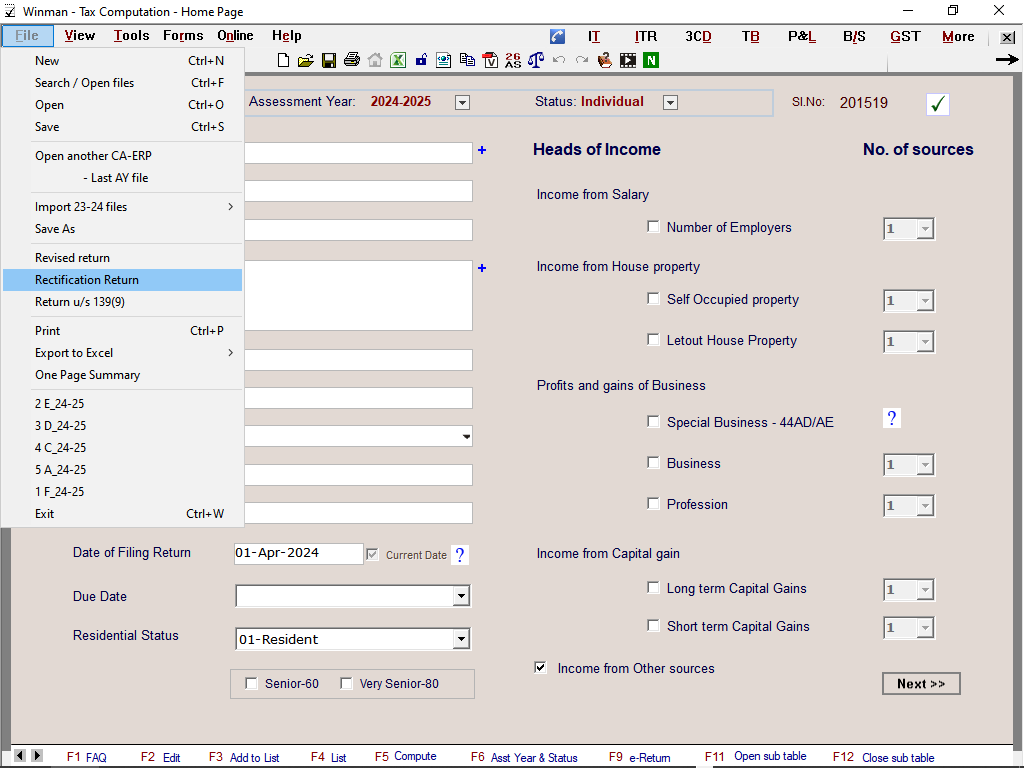Tick the Self Occupied property checkbox

pyautogui.click(x=654, y=299)
